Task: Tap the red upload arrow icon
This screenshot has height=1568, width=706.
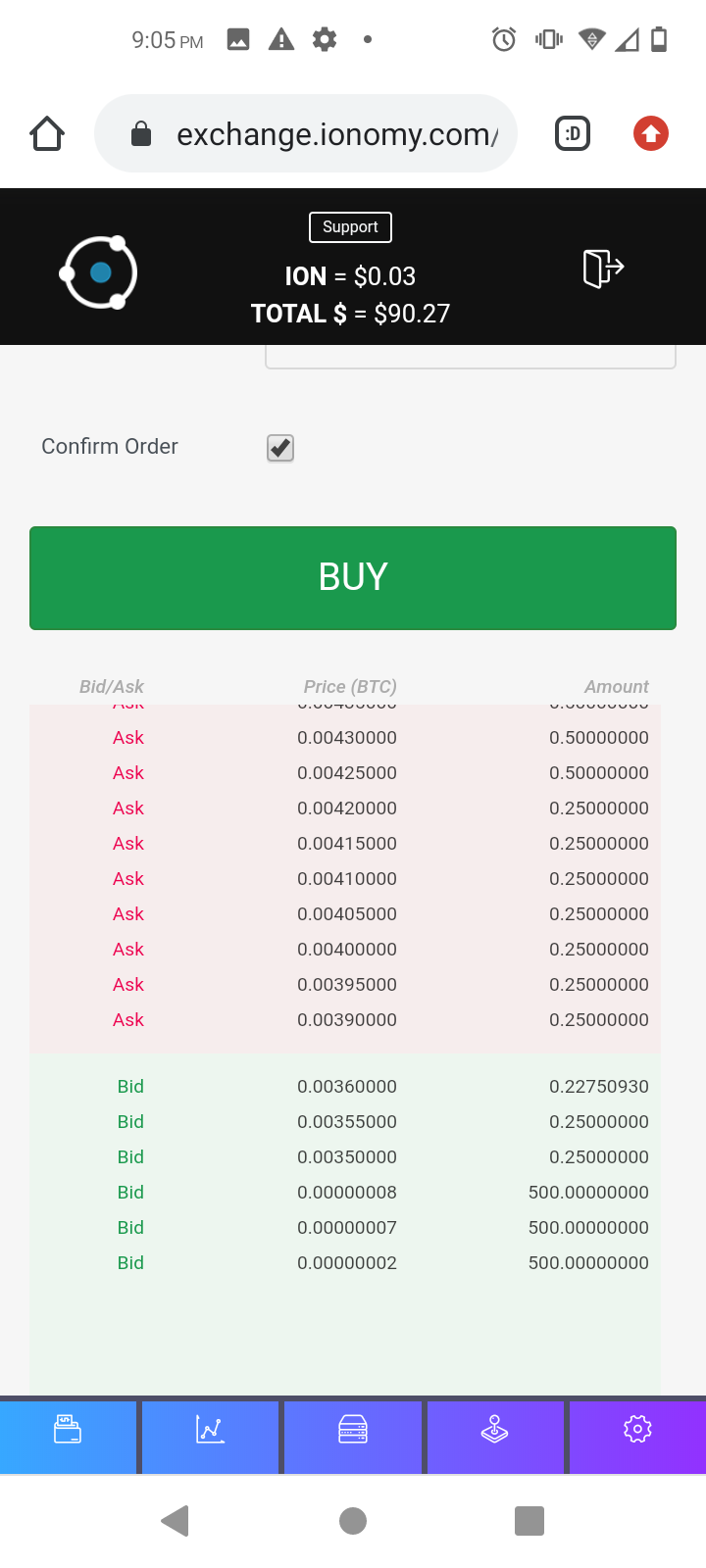Action: (x=651, y=134)
